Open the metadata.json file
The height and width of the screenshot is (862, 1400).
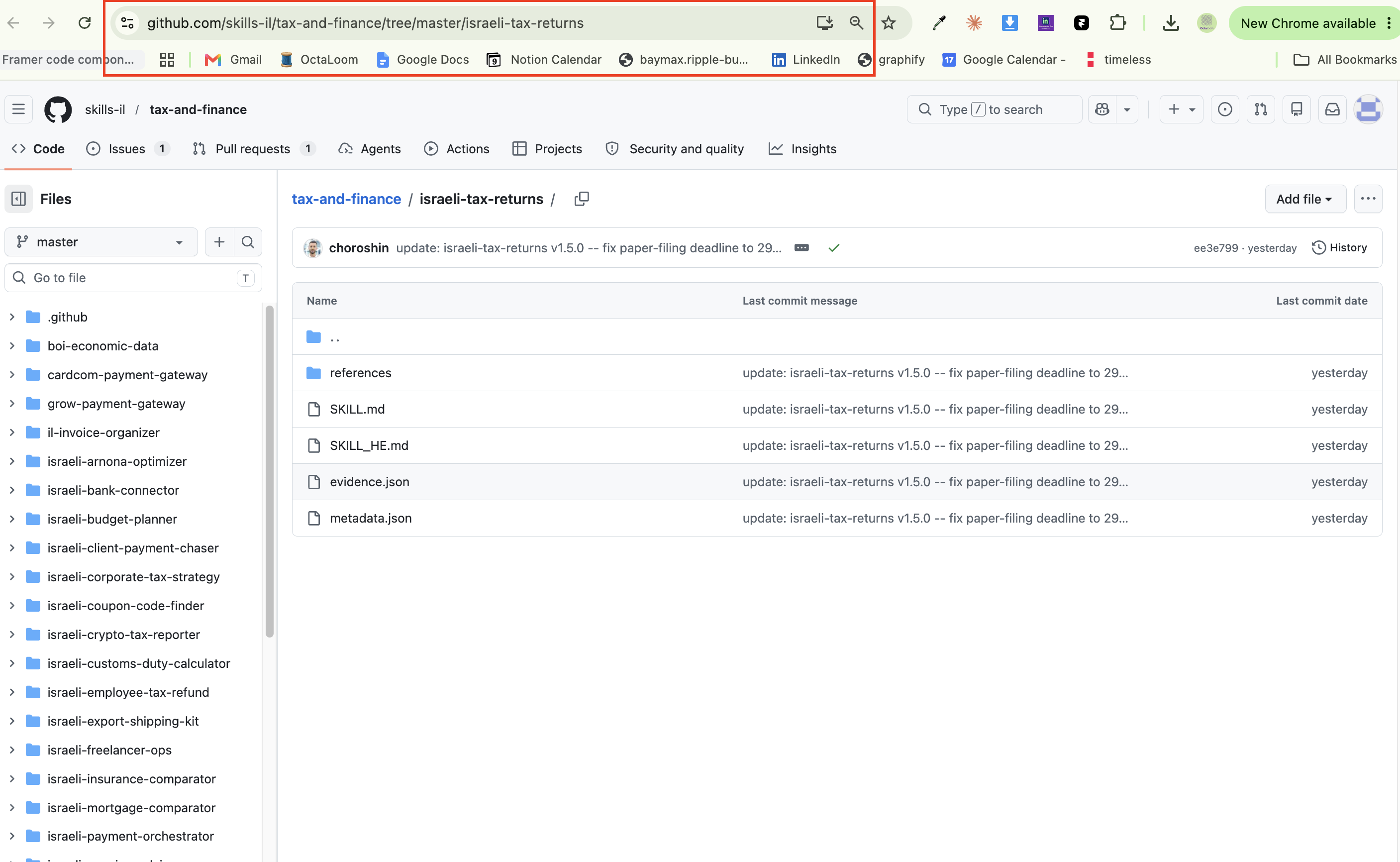(370, 518)
